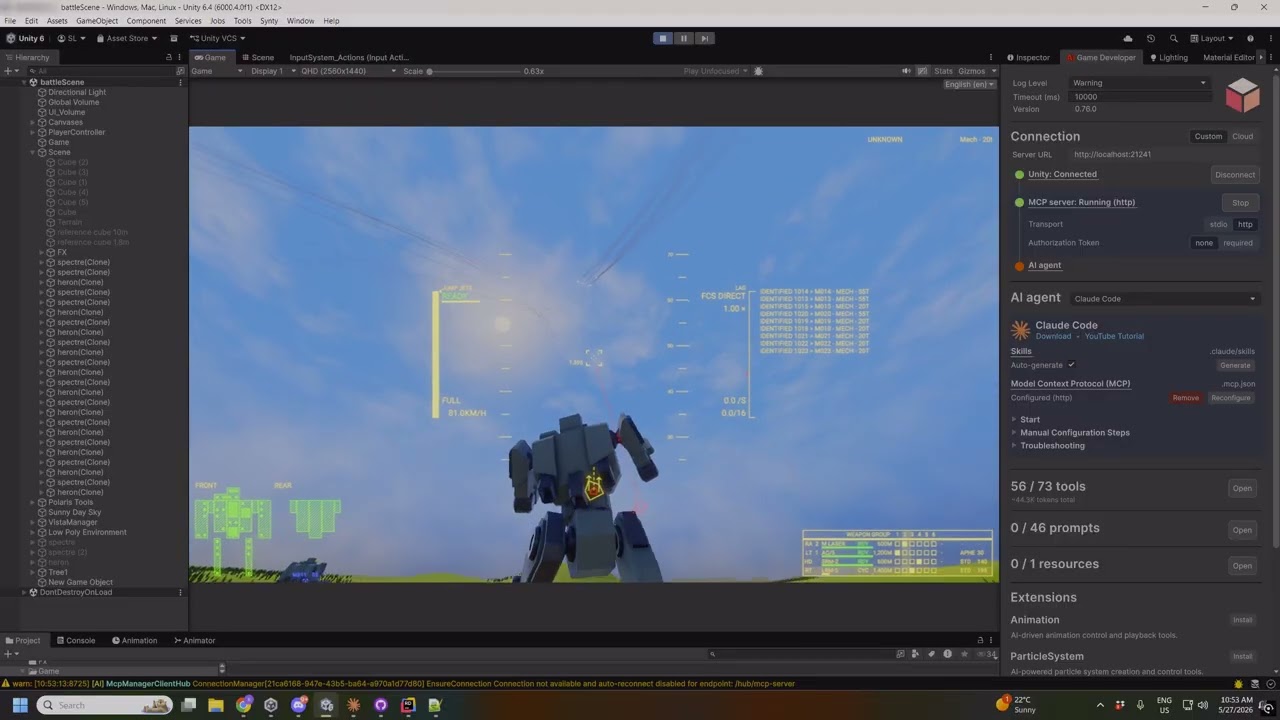Click the Search magnifier in top toolbar
1280x720 pixels.
click(1174, 38)
